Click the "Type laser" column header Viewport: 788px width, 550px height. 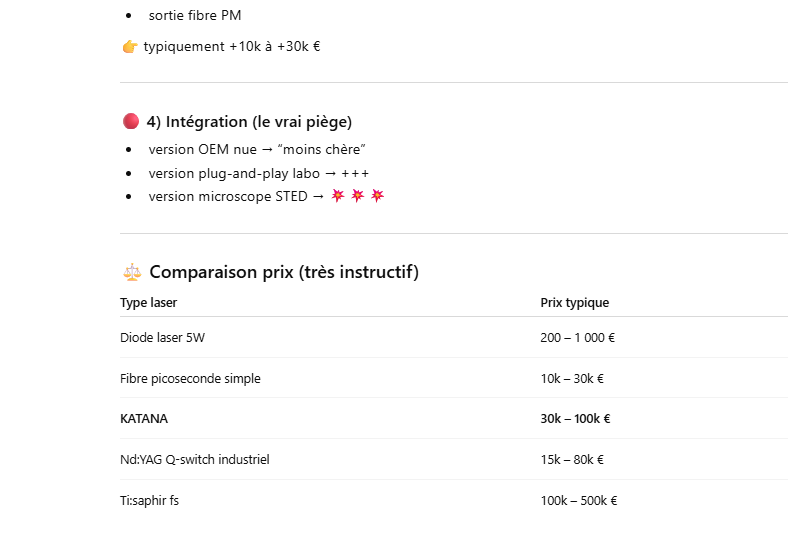point(148,303)
